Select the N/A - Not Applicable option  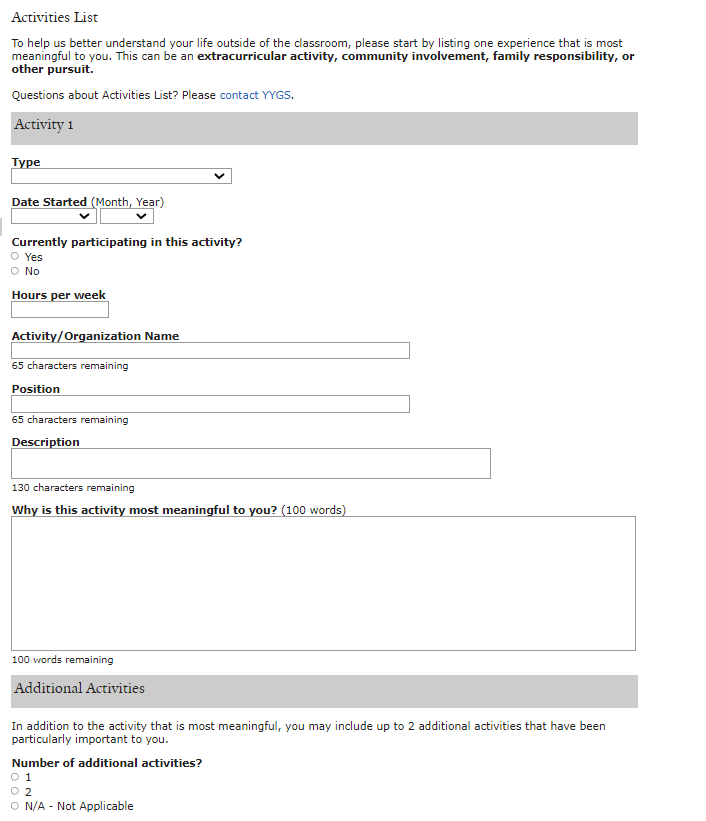tap(15, 806)
